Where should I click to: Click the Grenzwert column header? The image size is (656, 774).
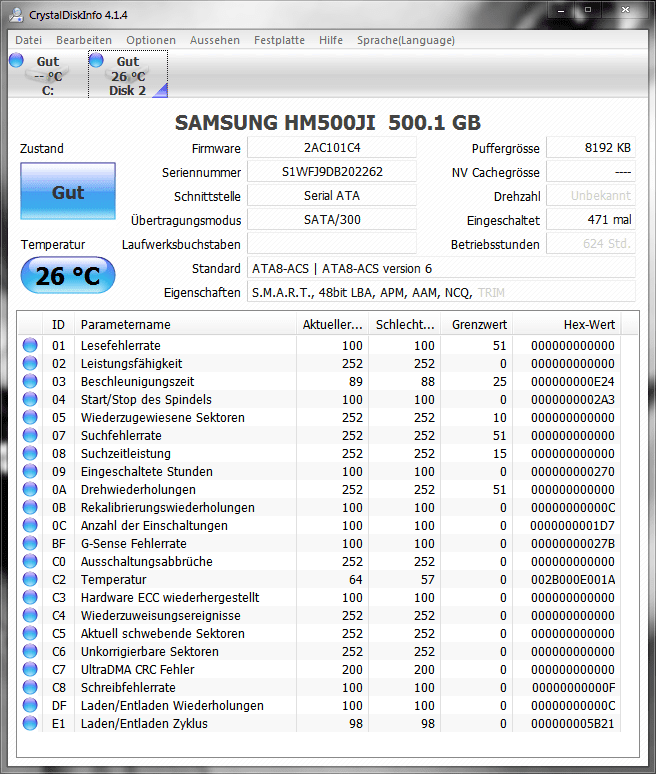[x=477, y=324]
